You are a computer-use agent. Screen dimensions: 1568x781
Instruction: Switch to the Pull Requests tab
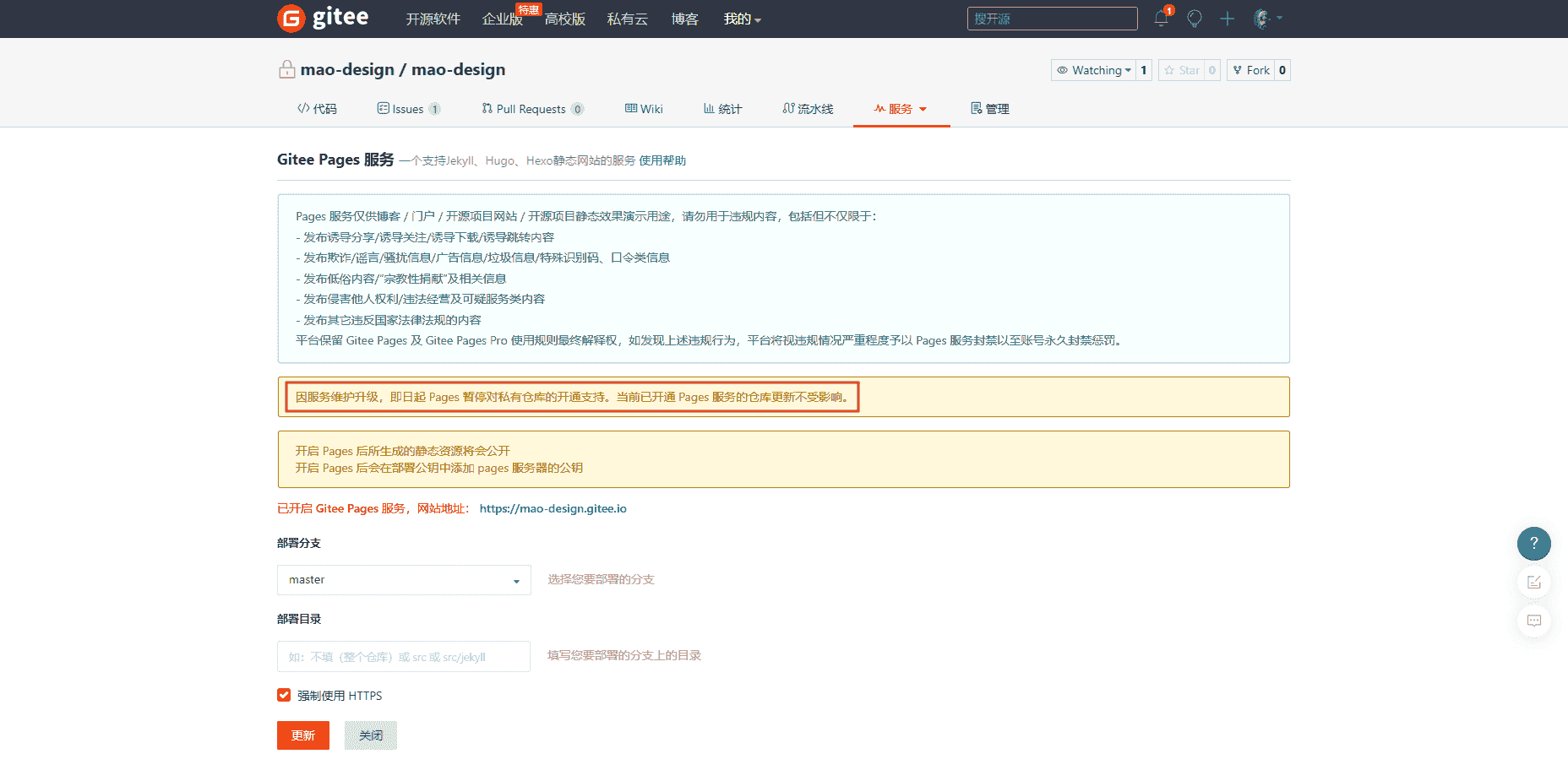[531, 109]
